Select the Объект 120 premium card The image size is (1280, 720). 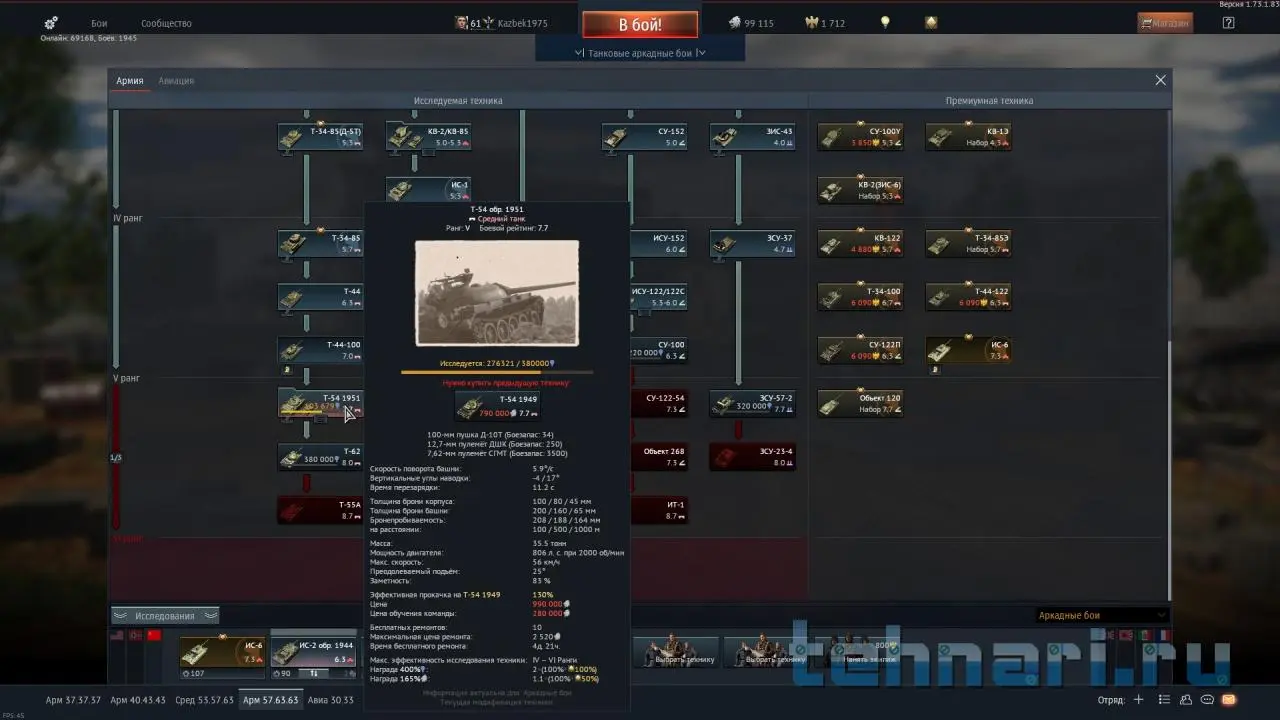pyautogui.click(x=860, y=403)
